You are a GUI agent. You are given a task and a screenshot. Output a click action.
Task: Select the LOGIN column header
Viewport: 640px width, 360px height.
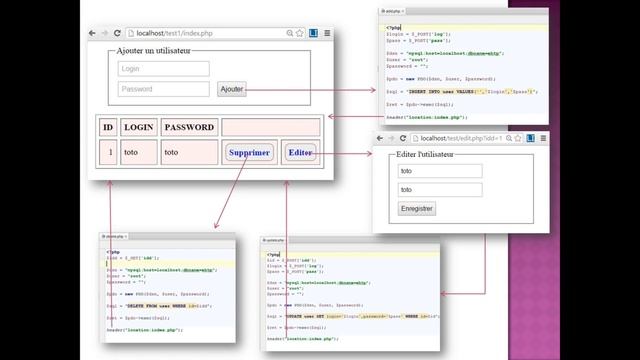pos(139,127)
